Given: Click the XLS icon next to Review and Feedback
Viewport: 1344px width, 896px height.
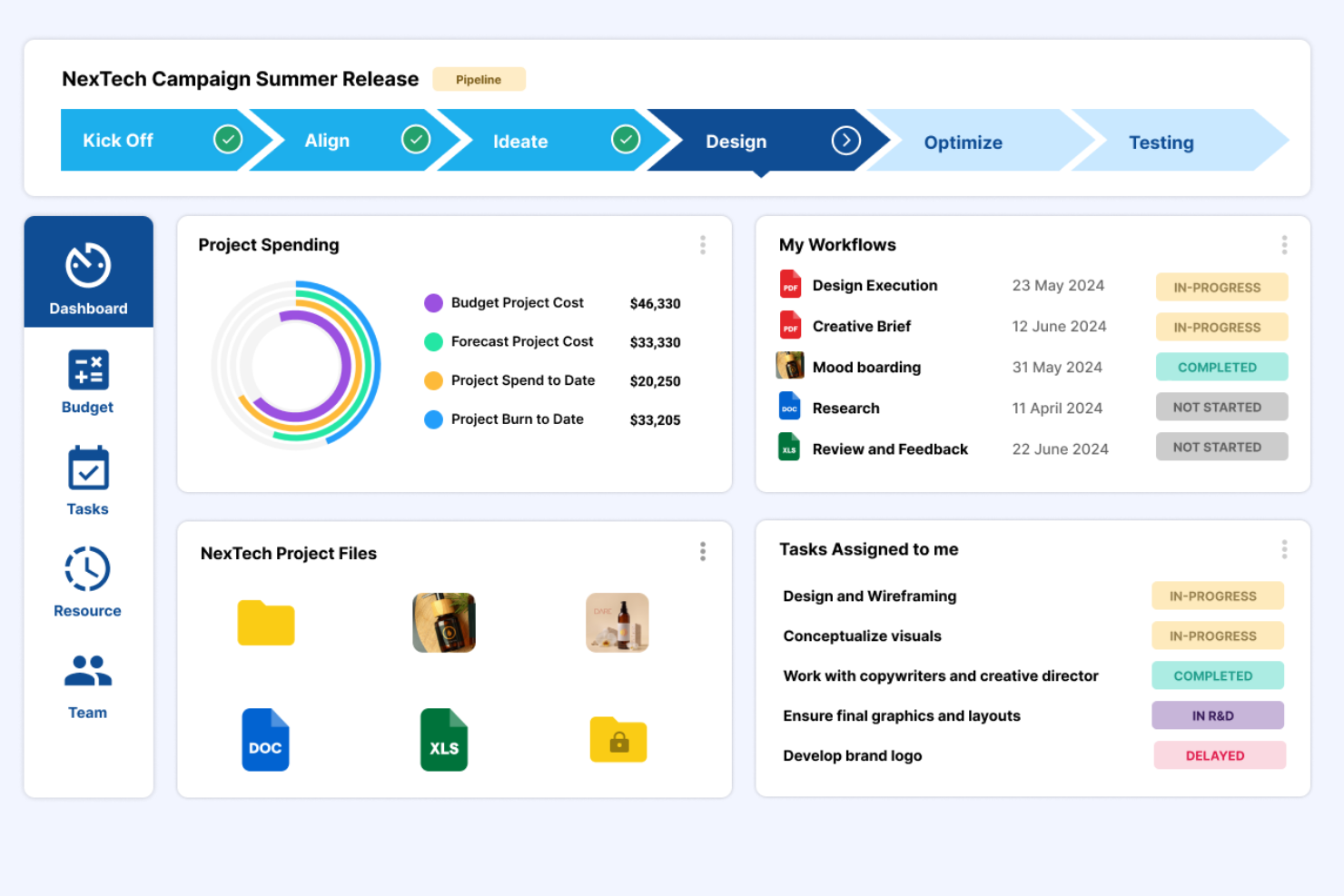Looking at the screenshot, I should [x=790, y=448].
